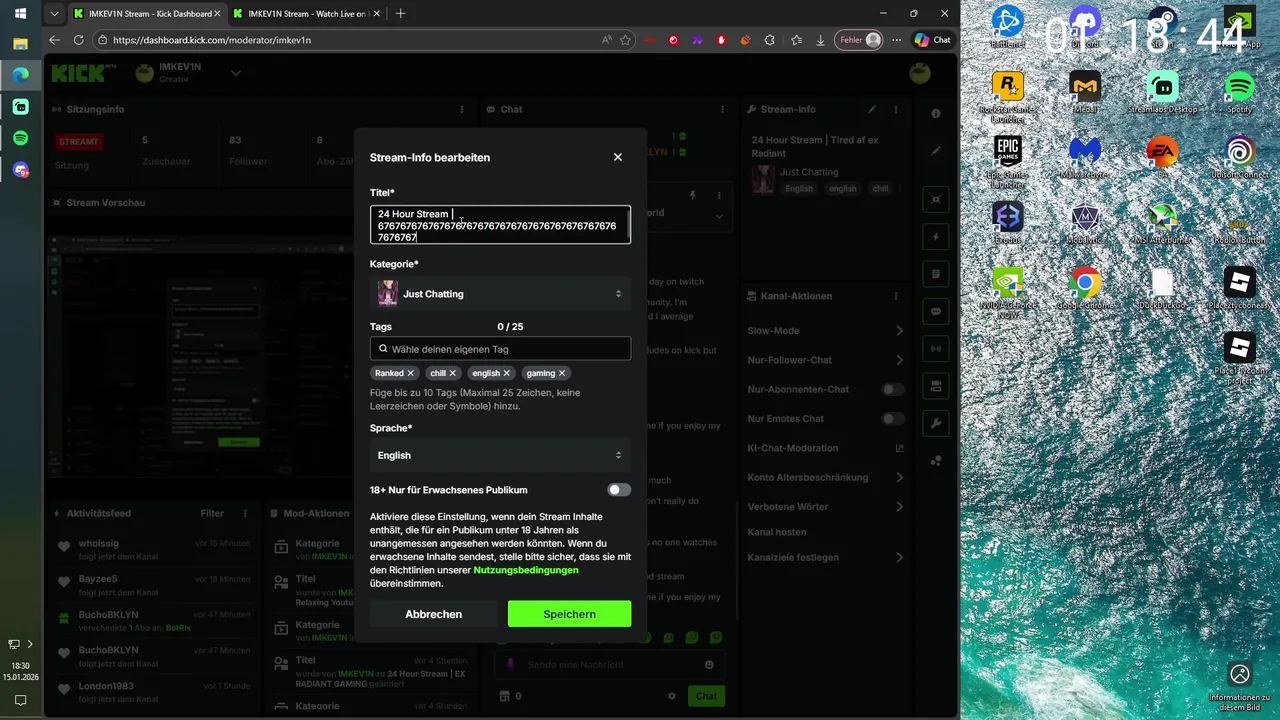Open browser settings three-dots menu
The image size is (1280, 720).
897,40
